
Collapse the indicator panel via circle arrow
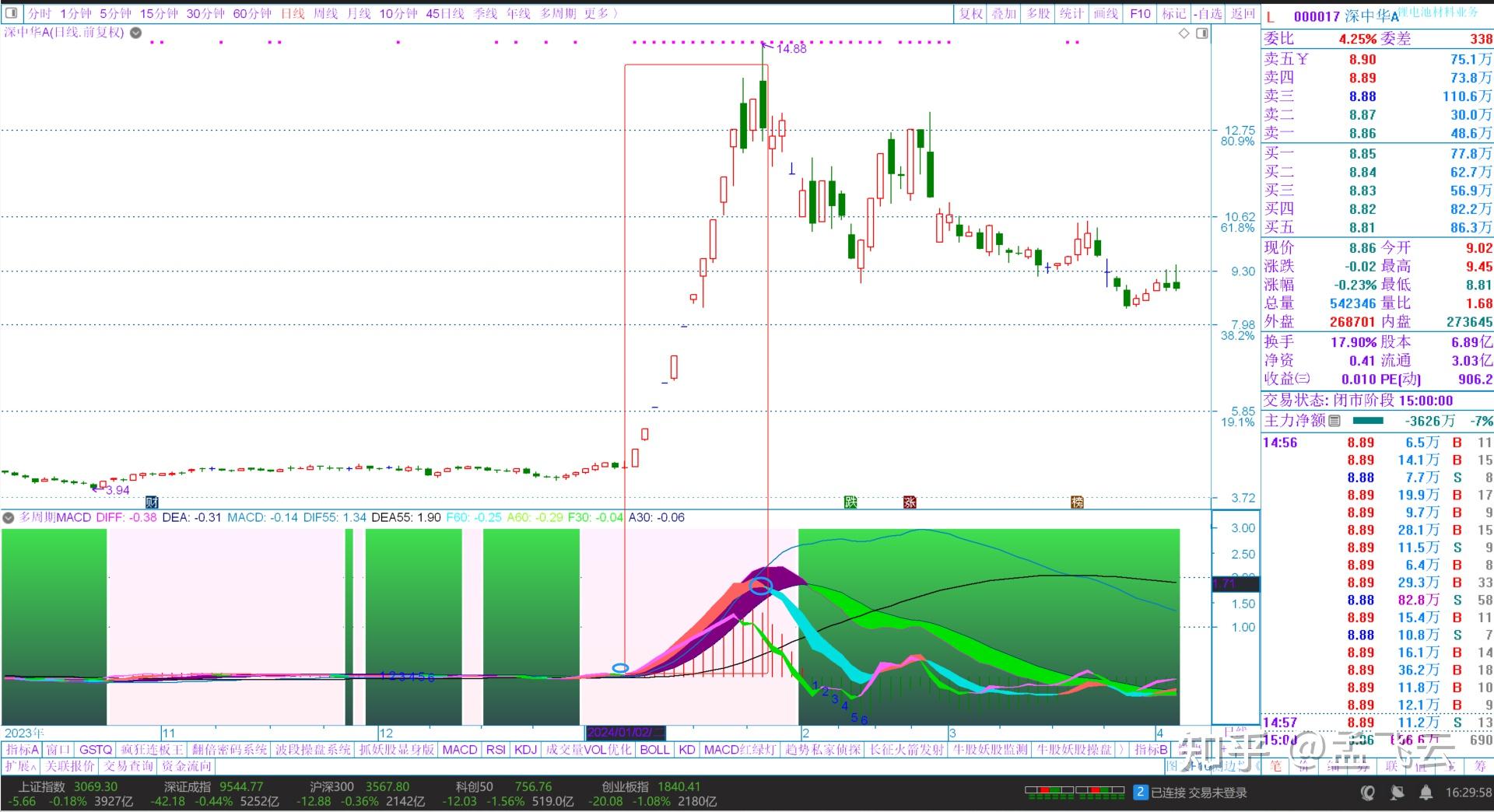(x=8, y=518)
